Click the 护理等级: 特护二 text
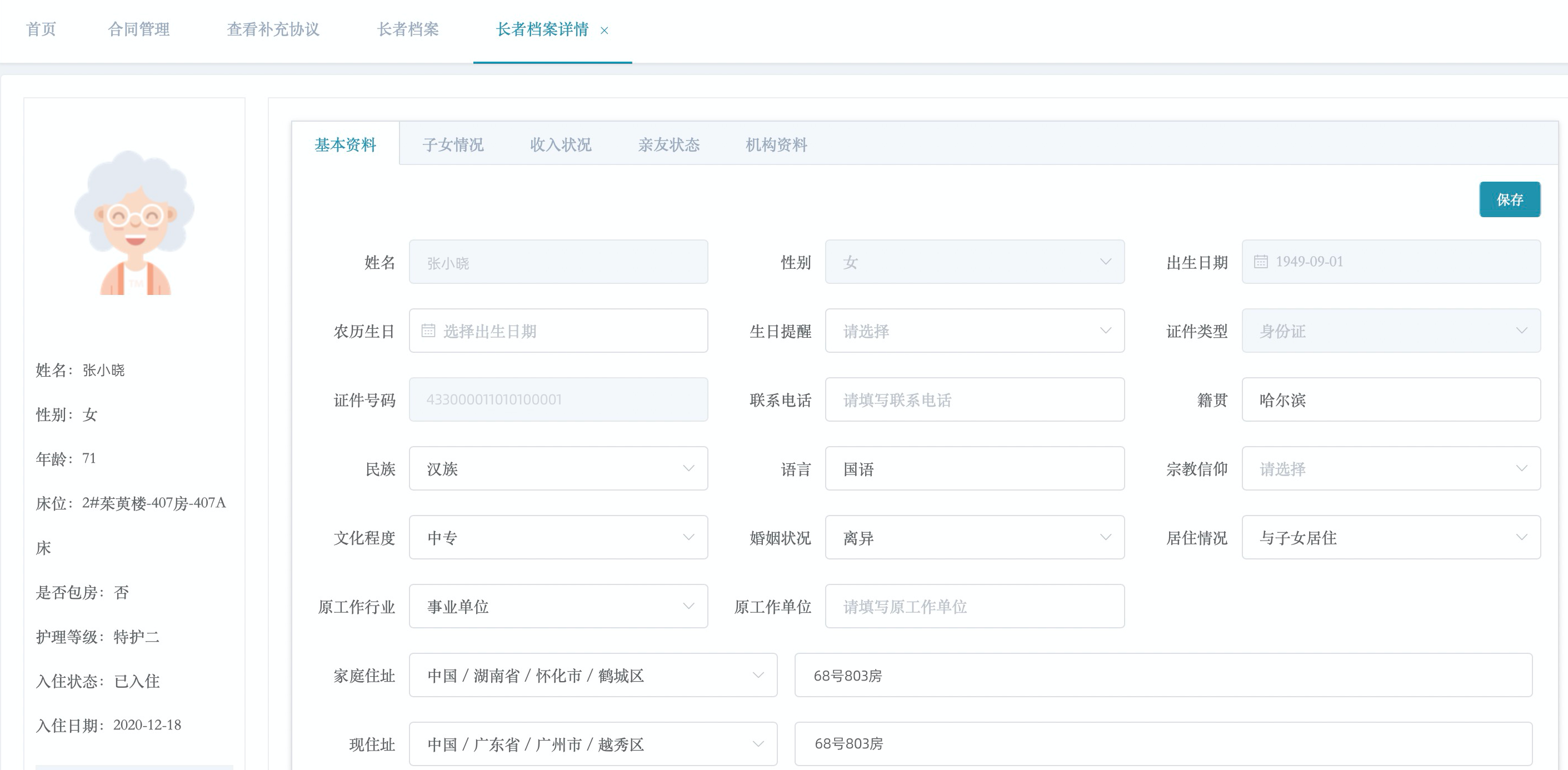This screenshot has width=1568, height=770. 97,637
